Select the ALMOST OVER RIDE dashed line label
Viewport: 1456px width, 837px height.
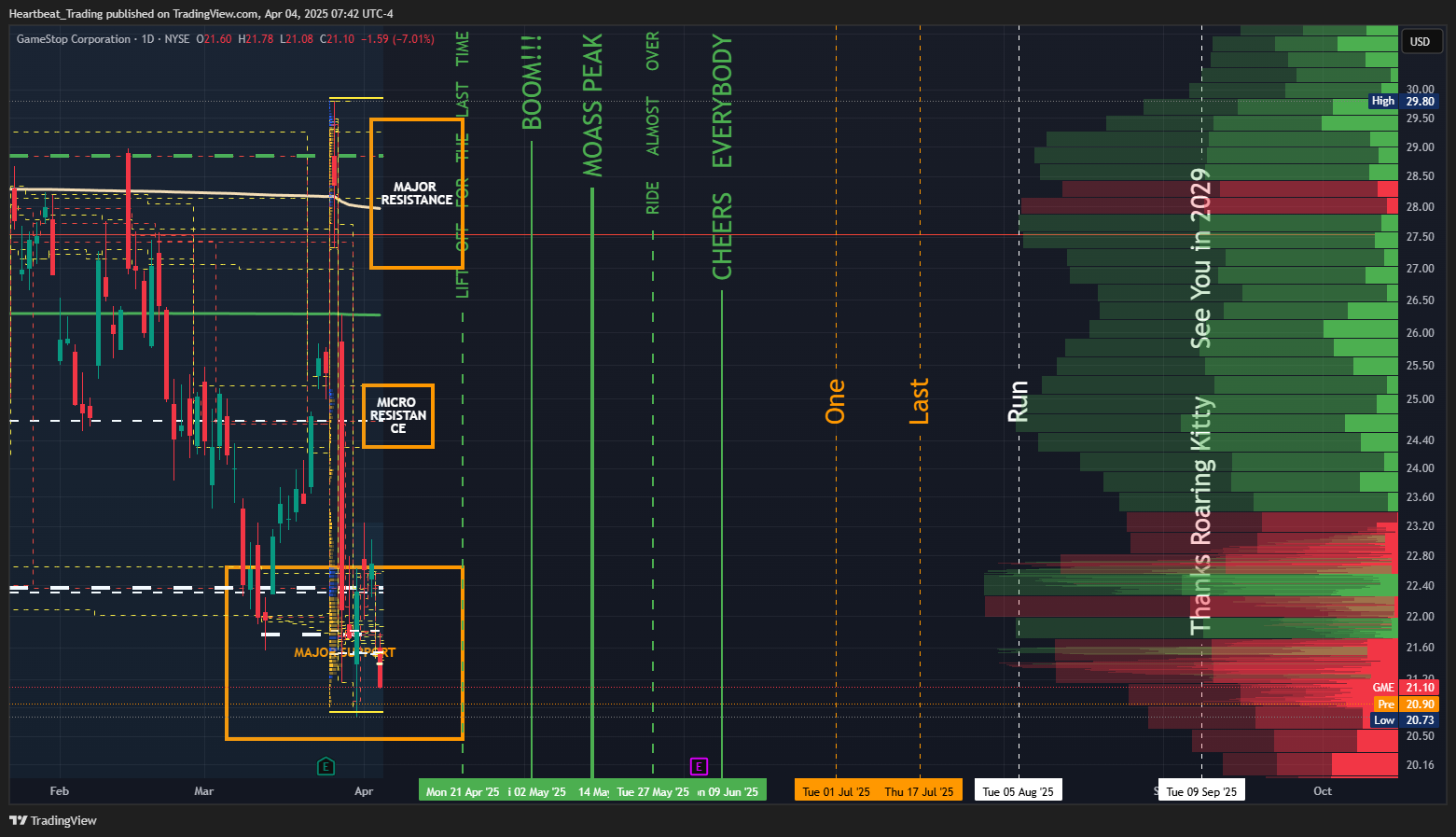click(x=653, y=123)
